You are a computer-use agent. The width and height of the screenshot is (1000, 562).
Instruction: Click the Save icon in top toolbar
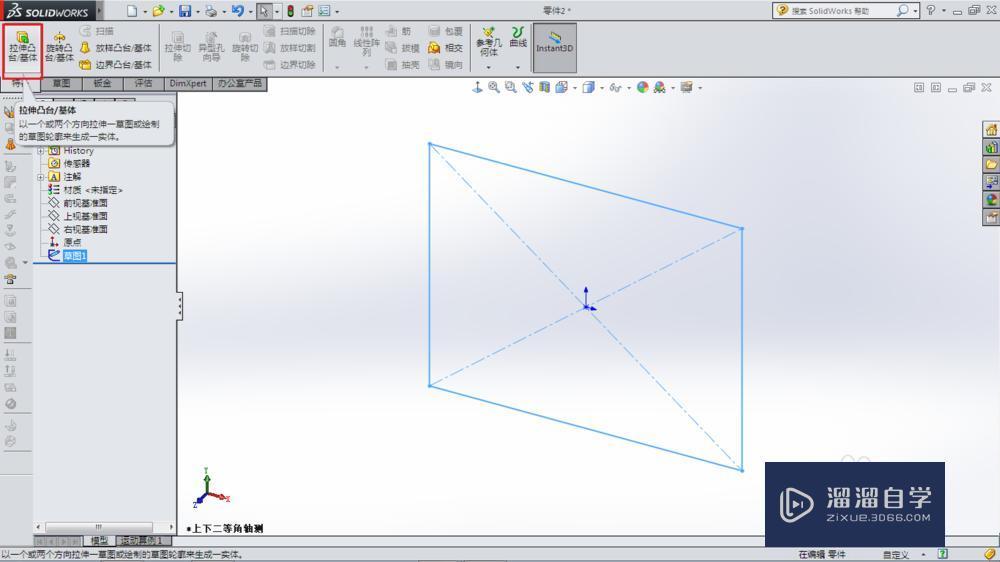[185, 11]
